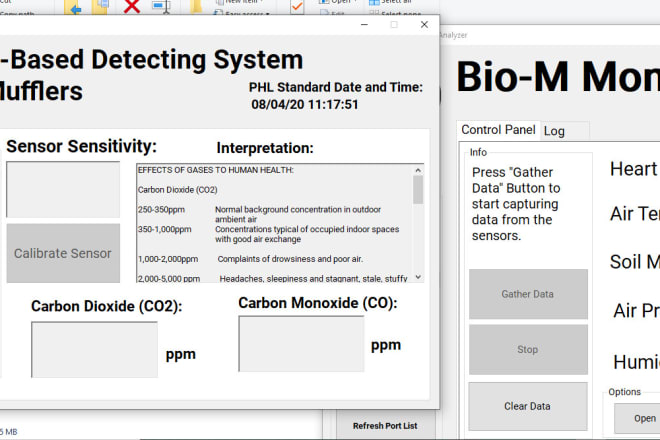Switch to the Control Panel tab in Bio-M Monitor
Screen dimensions: 660x440
498,130
